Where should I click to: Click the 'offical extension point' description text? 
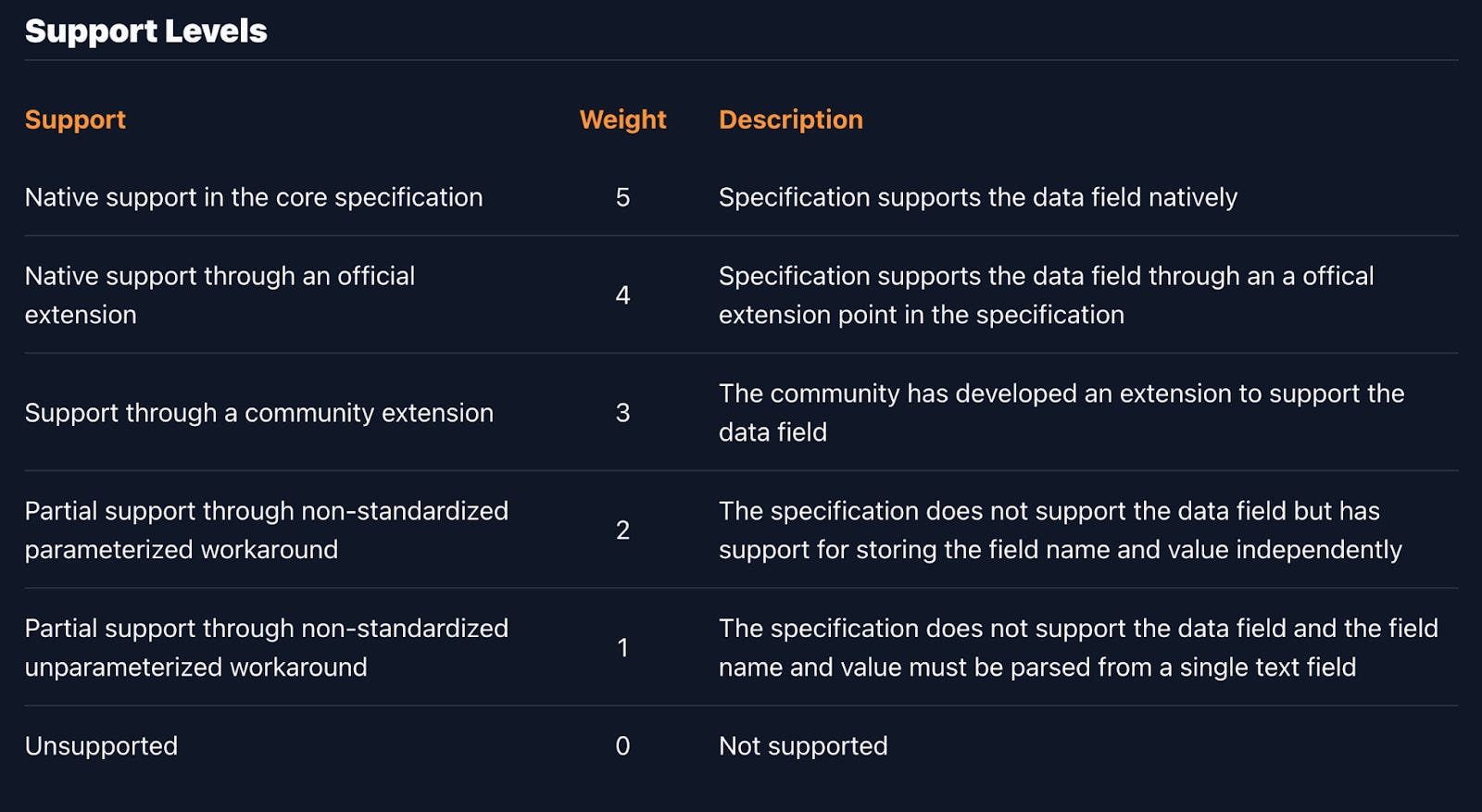point(1047,295)
